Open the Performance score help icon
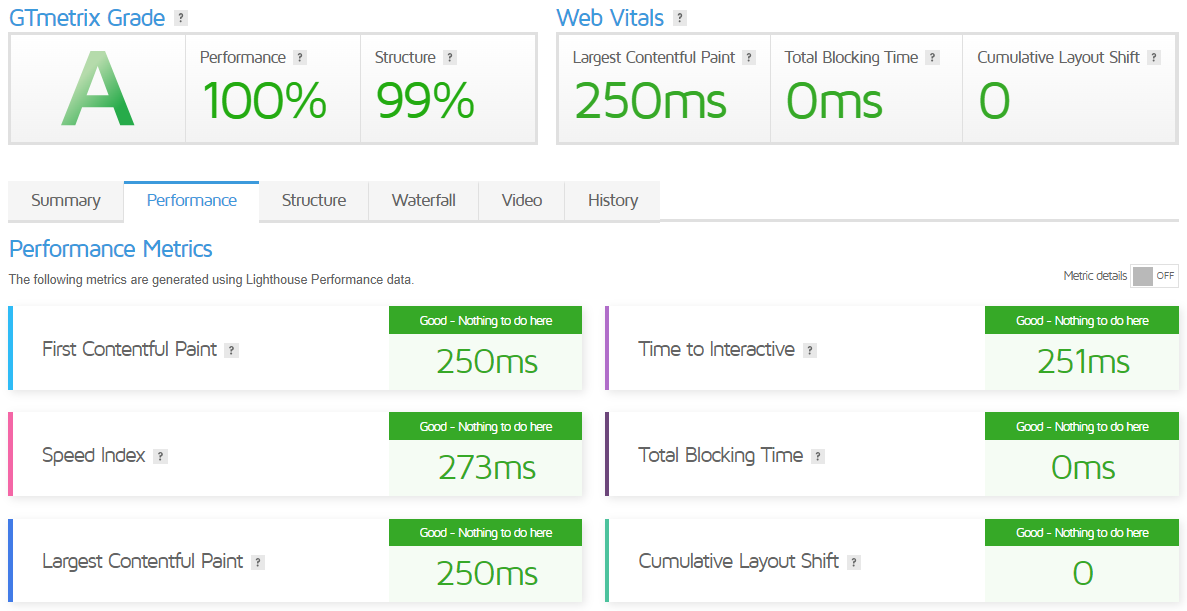The height and width of the screenshot is (611, 1187). coord(300,58)
